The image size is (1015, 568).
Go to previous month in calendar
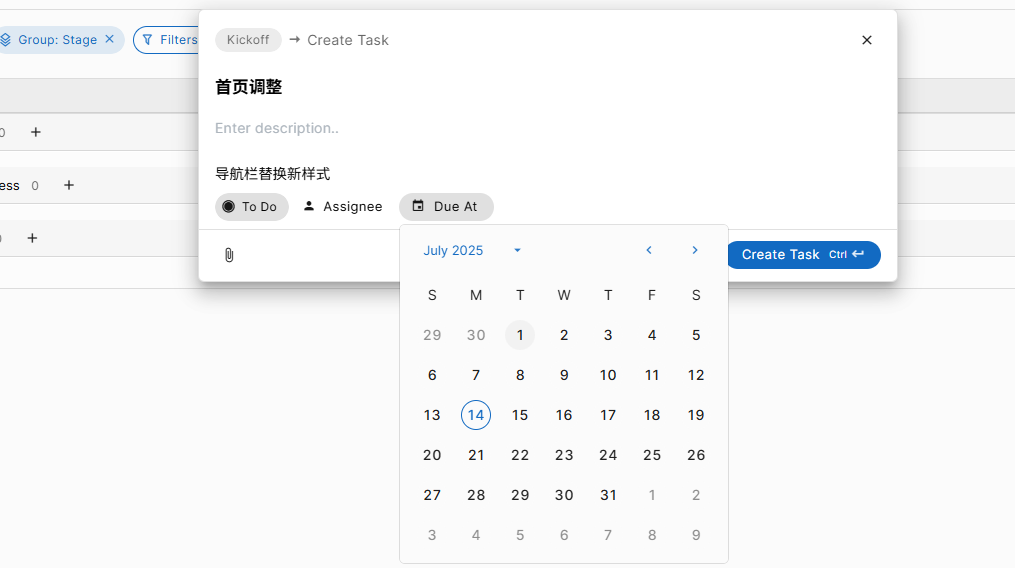click(x=649, y=250)
